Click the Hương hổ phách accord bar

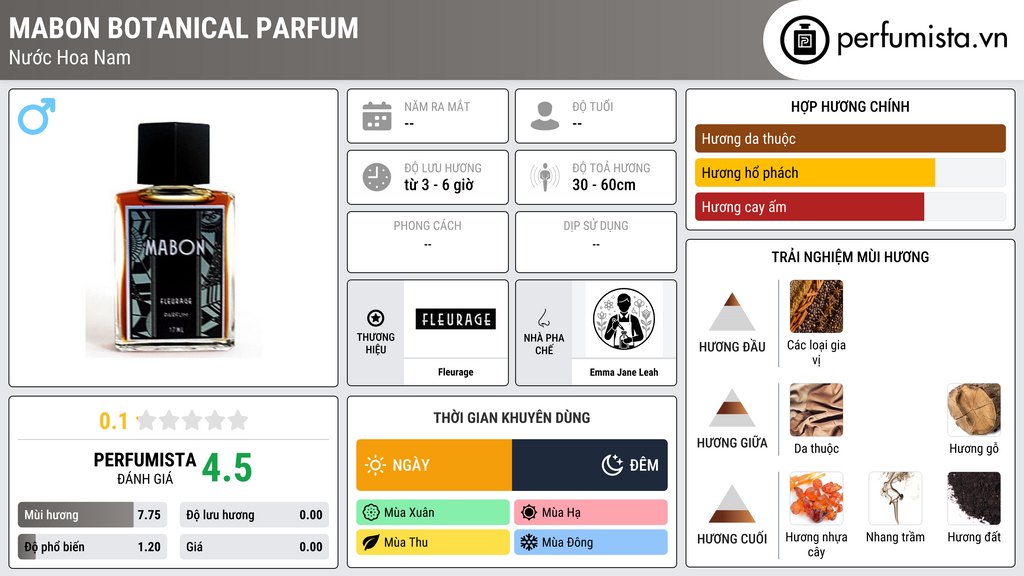point(850,173)
